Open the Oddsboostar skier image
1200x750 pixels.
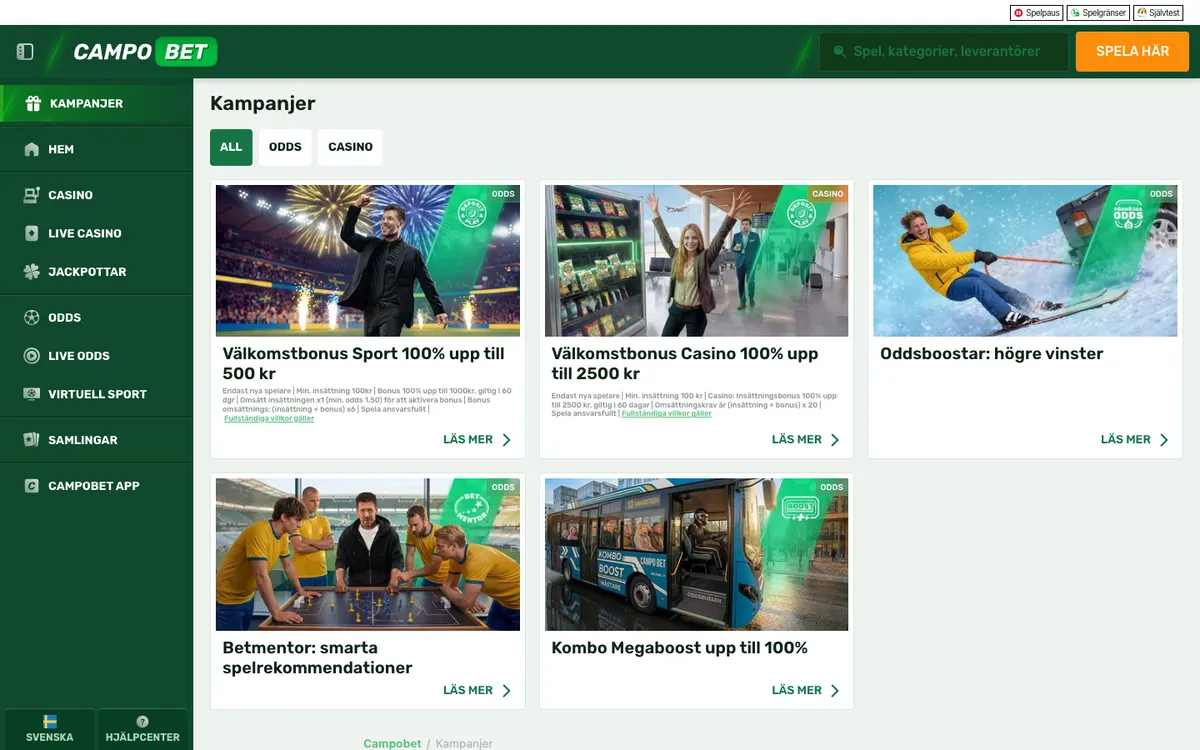1025,260
